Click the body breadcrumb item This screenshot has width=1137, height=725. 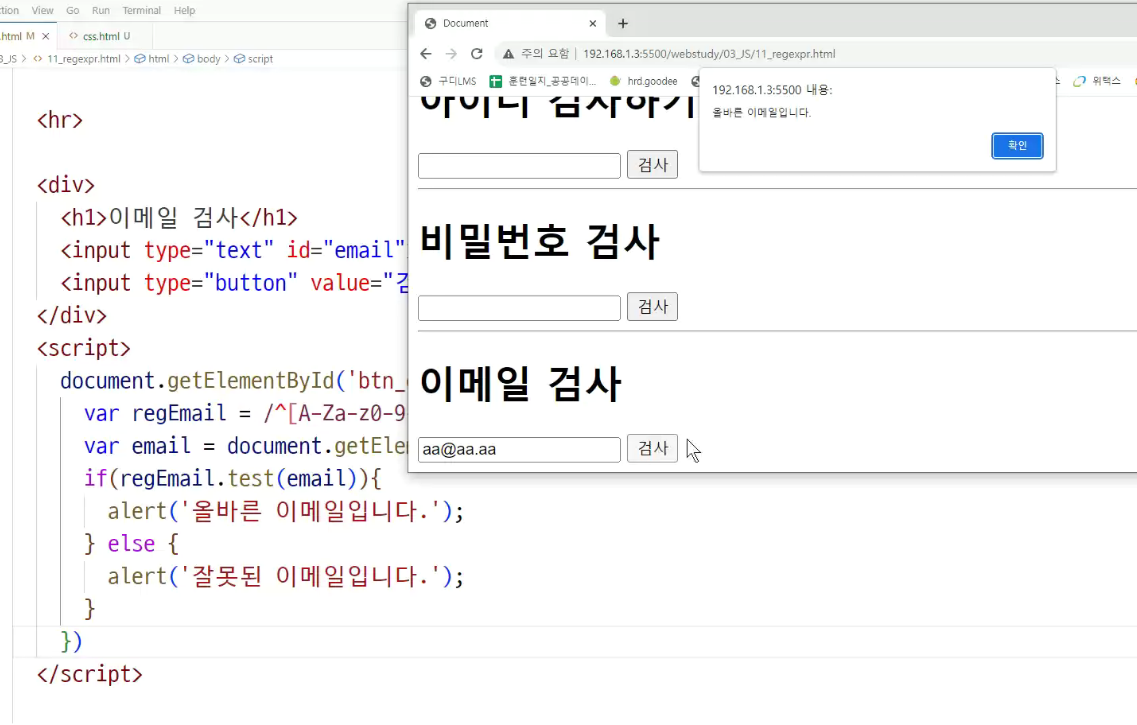click(x=208, y=59)
